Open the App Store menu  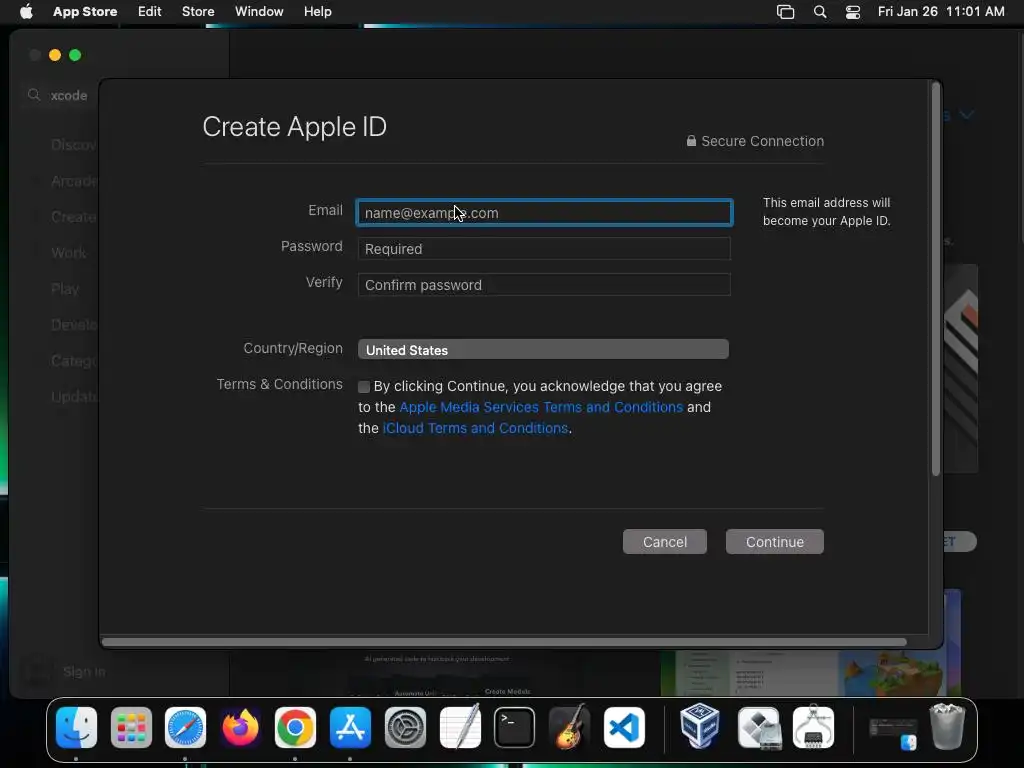coord(85,12)
